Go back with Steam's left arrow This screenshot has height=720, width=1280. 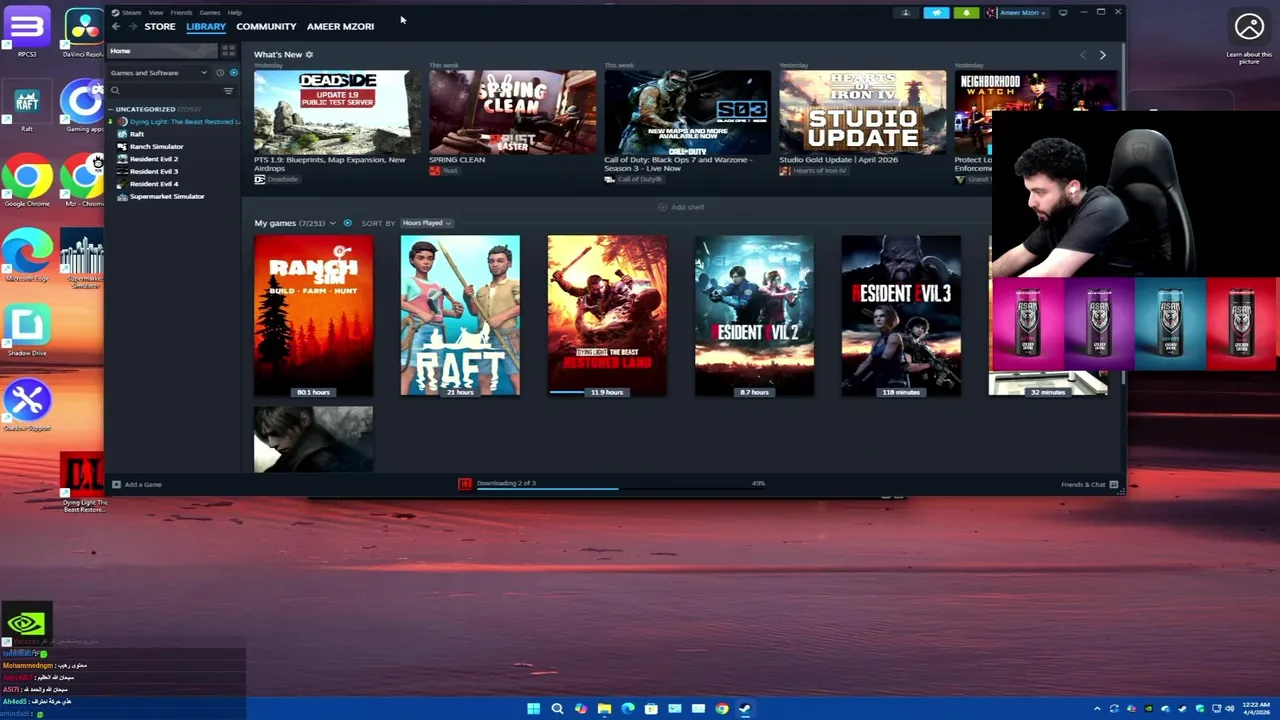(x=115, y=27)
